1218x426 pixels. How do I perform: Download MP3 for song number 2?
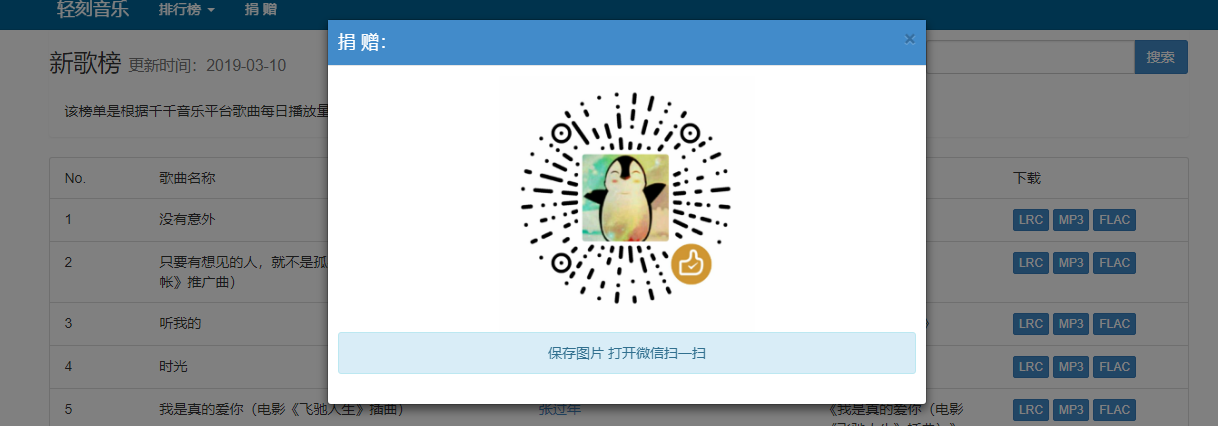point(1070,263)
